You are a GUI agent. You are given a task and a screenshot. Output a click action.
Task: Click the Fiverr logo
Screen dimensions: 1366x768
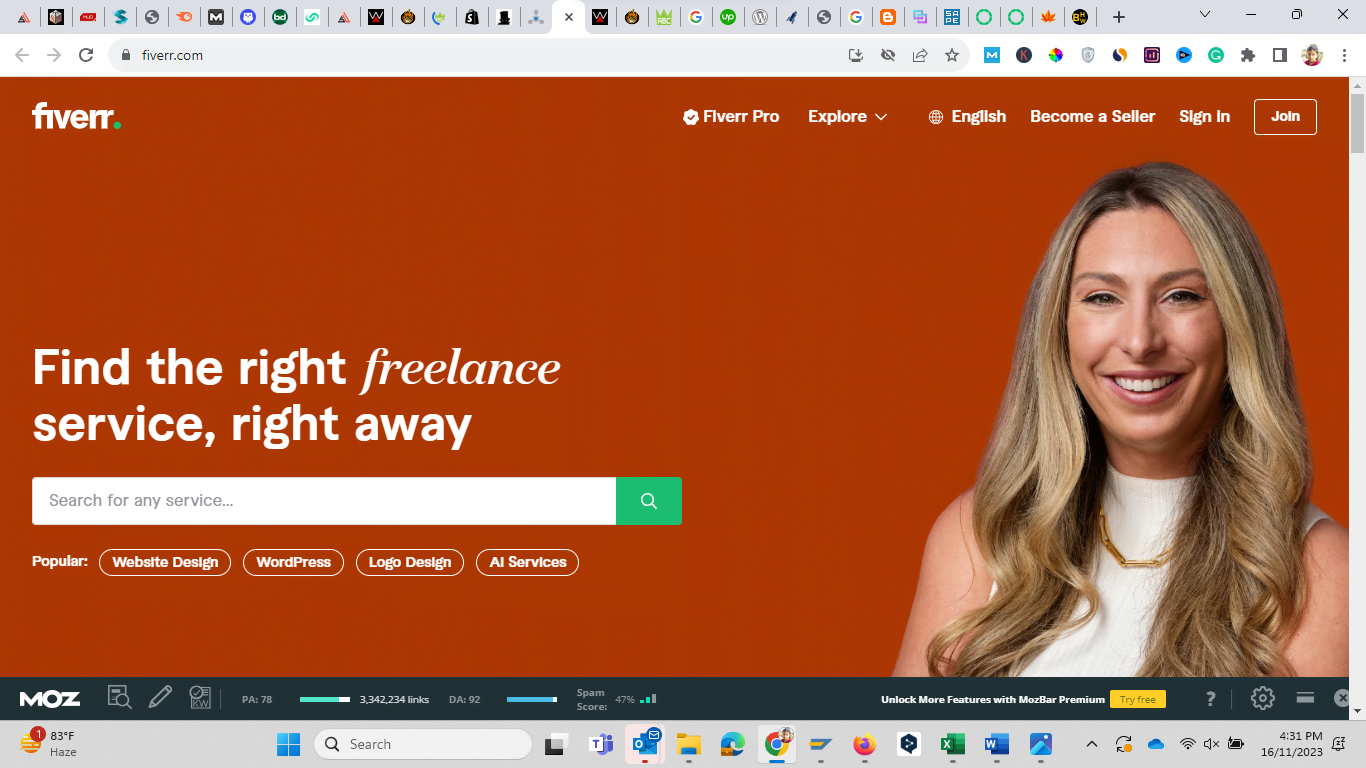[x=76, y=116]
